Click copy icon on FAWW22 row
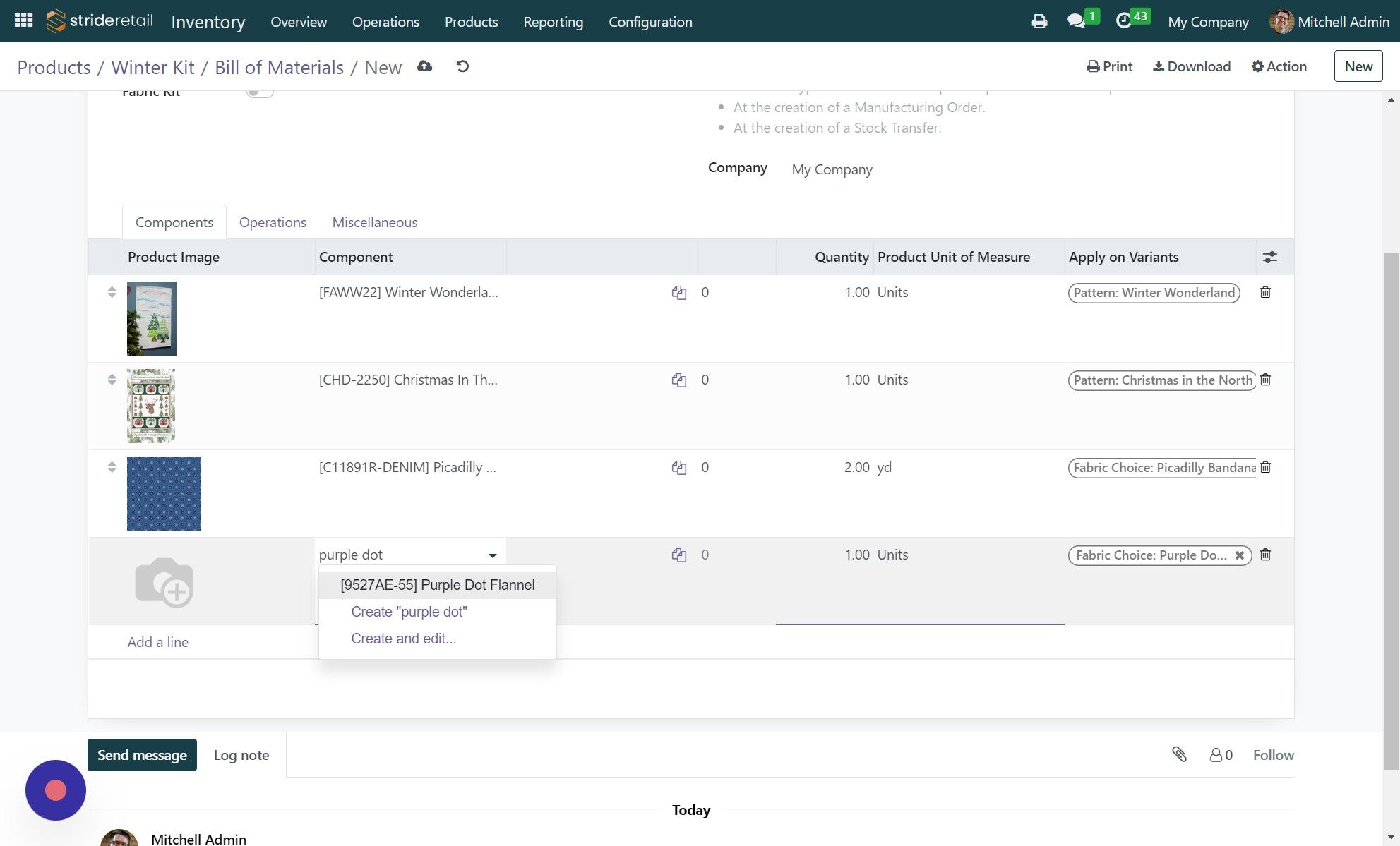 679,293
